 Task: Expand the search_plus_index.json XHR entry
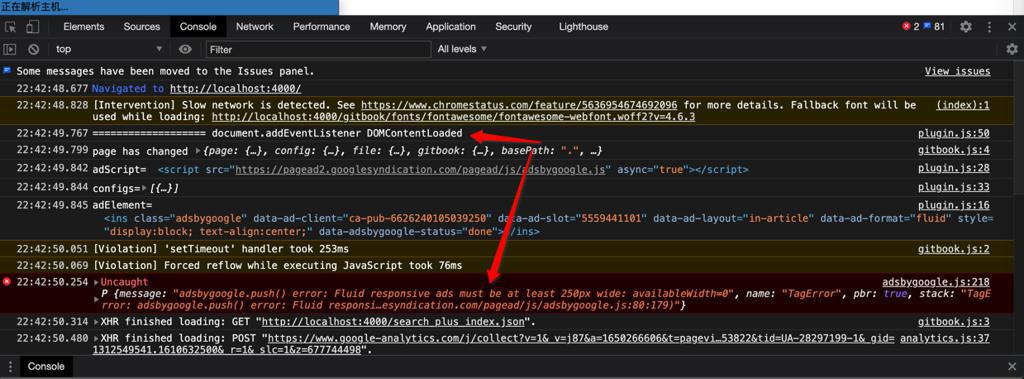point(97,322)
